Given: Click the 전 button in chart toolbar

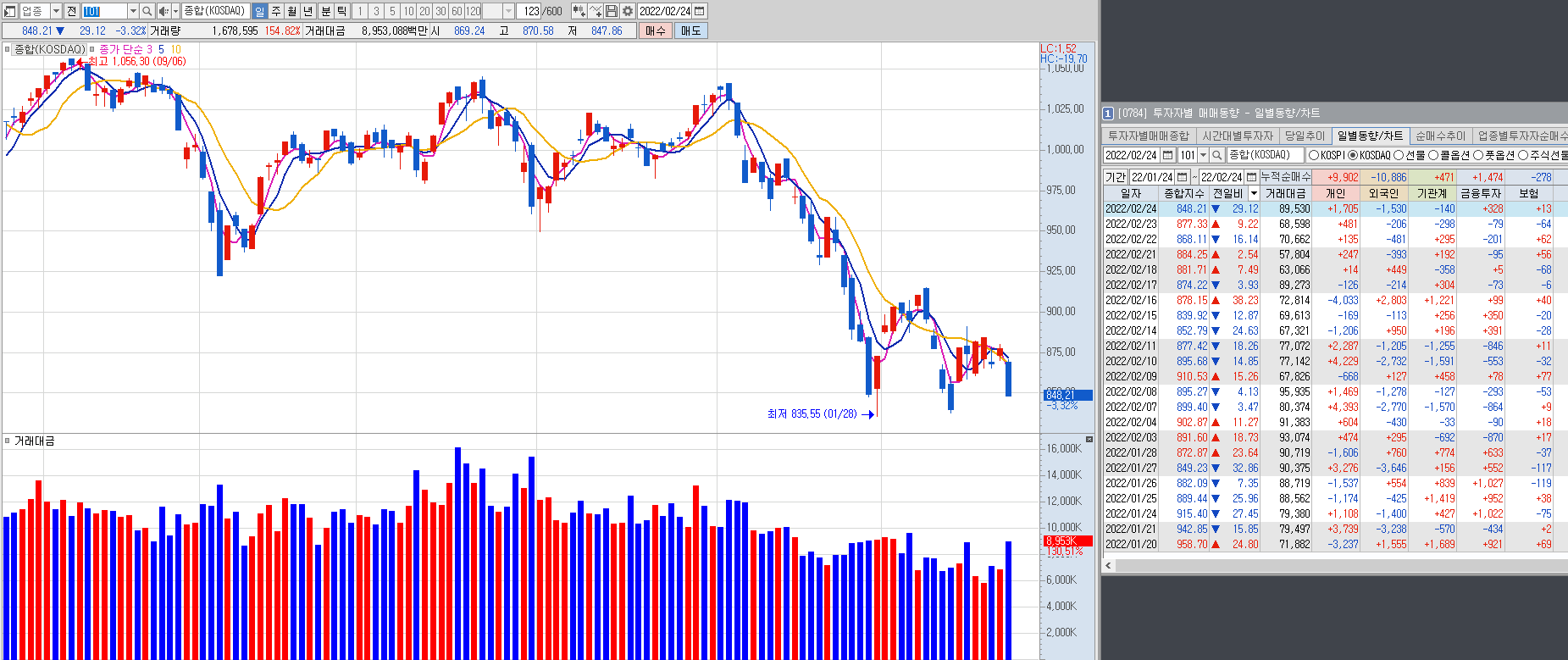Looking at the screenshot, I should [71, 11].
